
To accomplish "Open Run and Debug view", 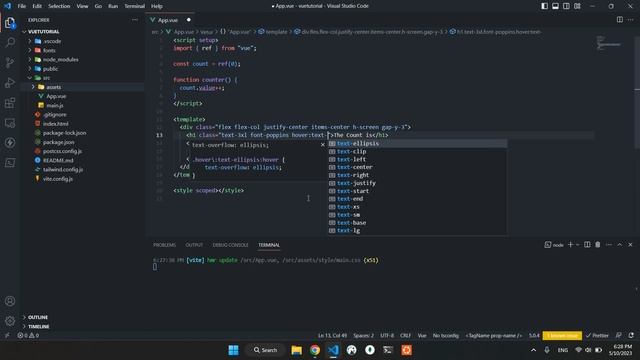I will (10, 82).
